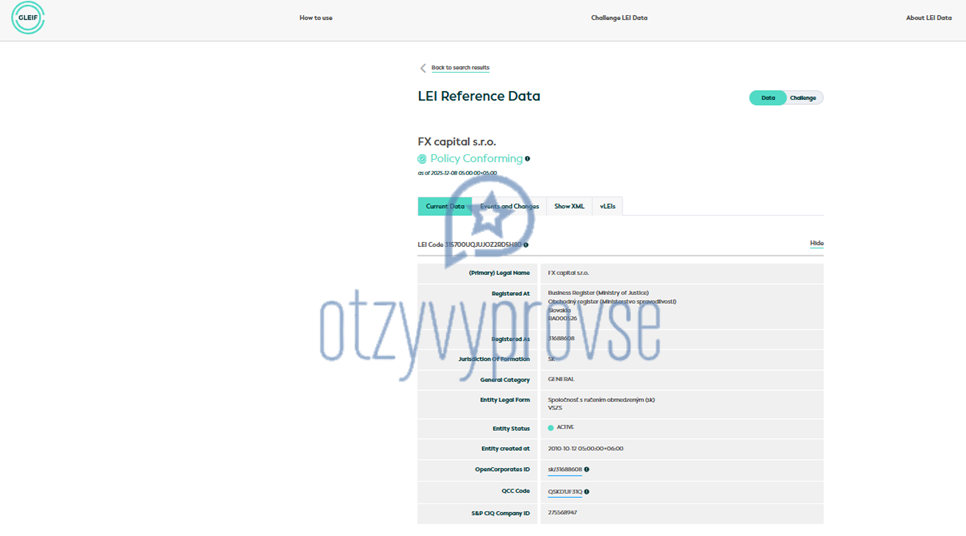Switch to the vLEIs tab
Image resolution: width=966 pixels, height=536 pixels.
[x=607, y=206]
